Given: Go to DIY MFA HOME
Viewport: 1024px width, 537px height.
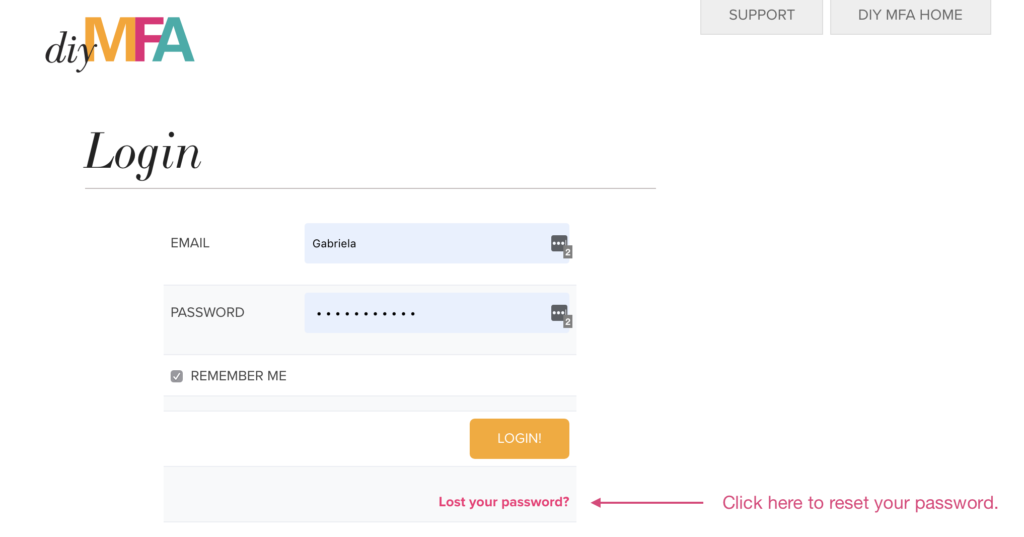Looking at the screenshot, I should point(910,16).
